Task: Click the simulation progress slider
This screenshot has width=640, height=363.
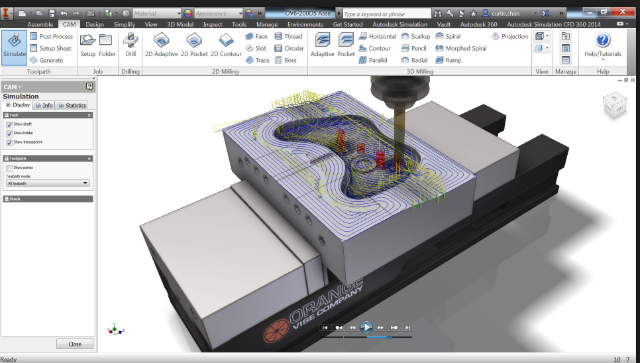Action: tap(366, 337)
